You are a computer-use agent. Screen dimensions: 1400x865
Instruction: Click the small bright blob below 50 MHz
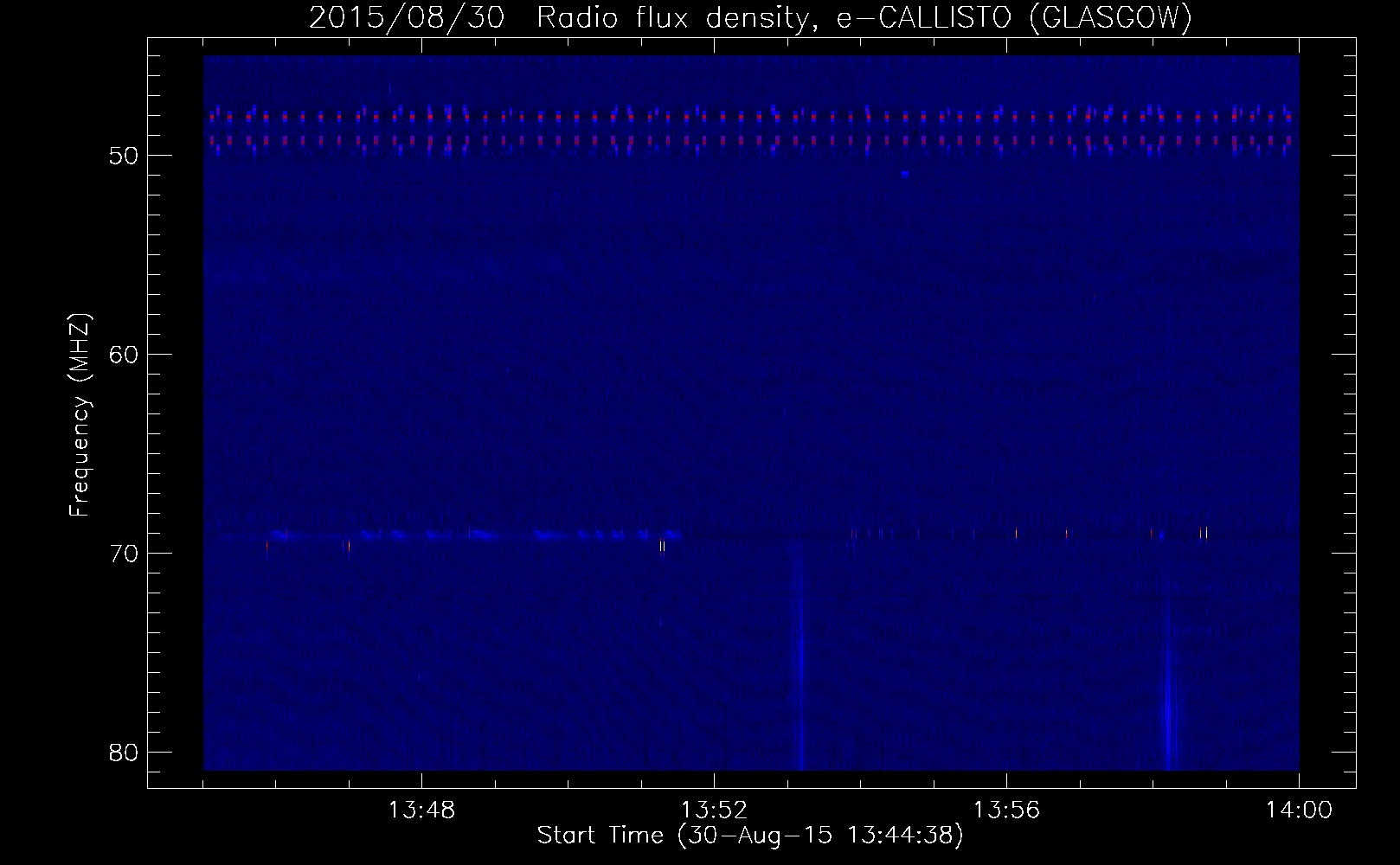coord(904,173)
